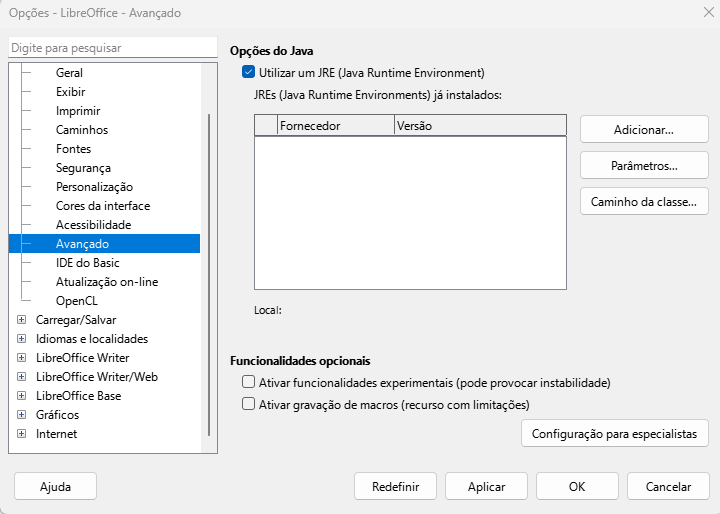Open Caminho da classe... dialog
This screenshot has width=720, height=514.
pyautogui.click(x=644, y=201)
